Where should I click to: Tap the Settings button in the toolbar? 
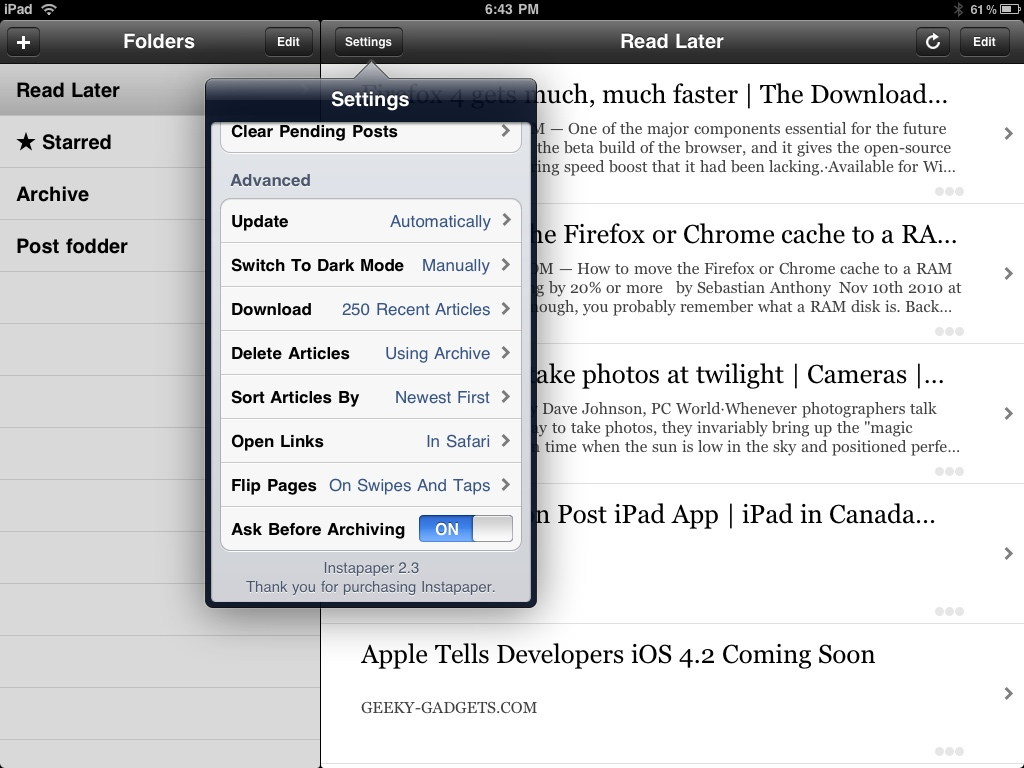pyautogui.click(x=368, y=42)
